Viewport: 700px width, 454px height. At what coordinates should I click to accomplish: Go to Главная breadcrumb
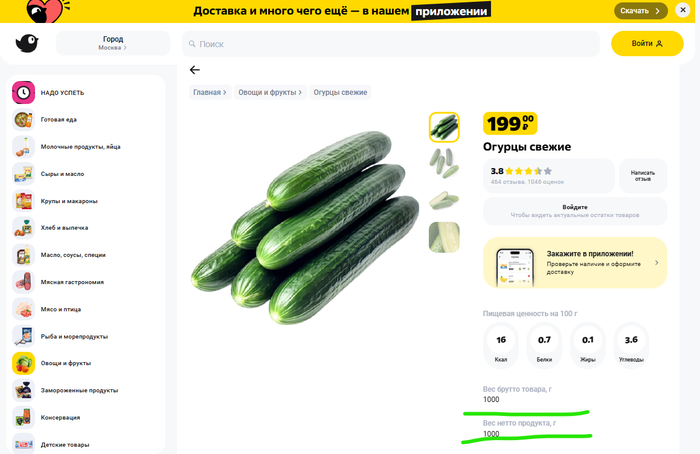(x=210, y=93)
